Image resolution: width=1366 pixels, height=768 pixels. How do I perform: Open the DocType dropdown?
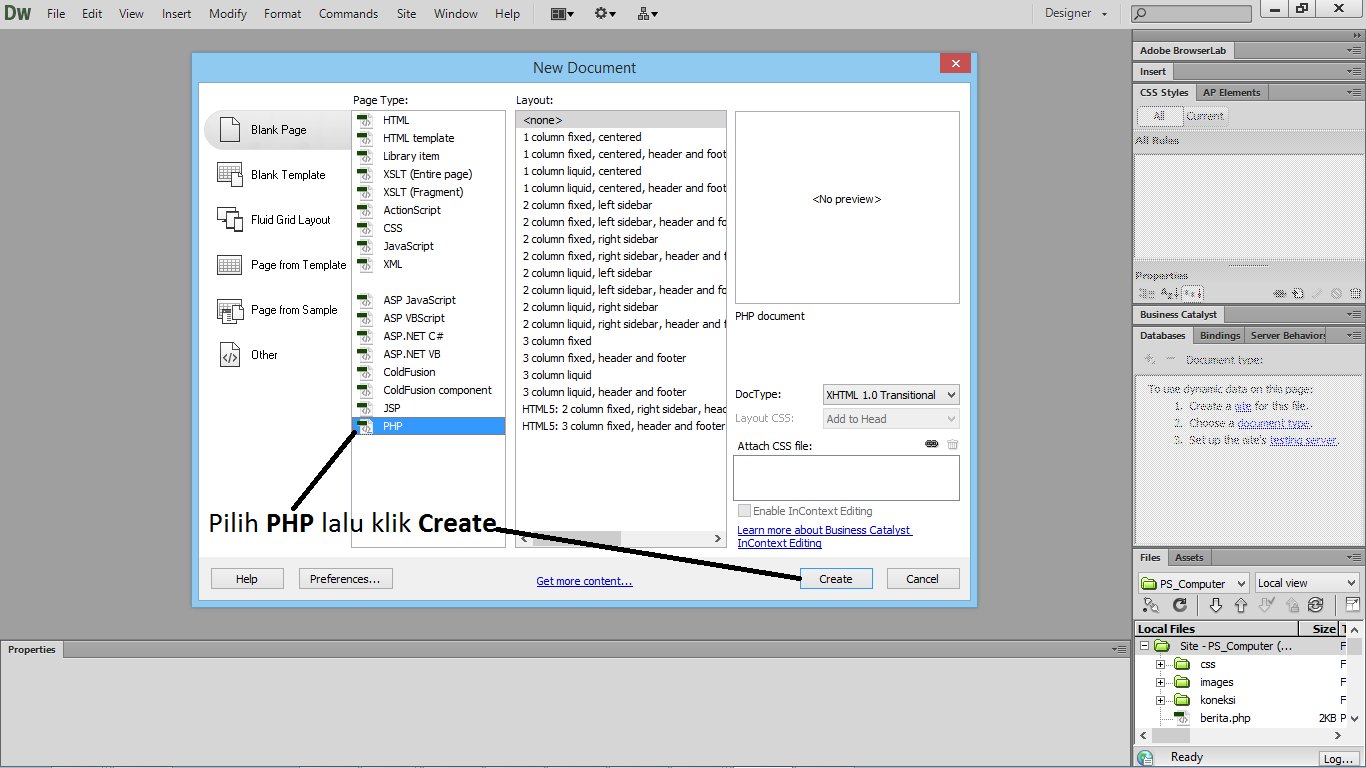pyautogui.click(x=891, y=395)
